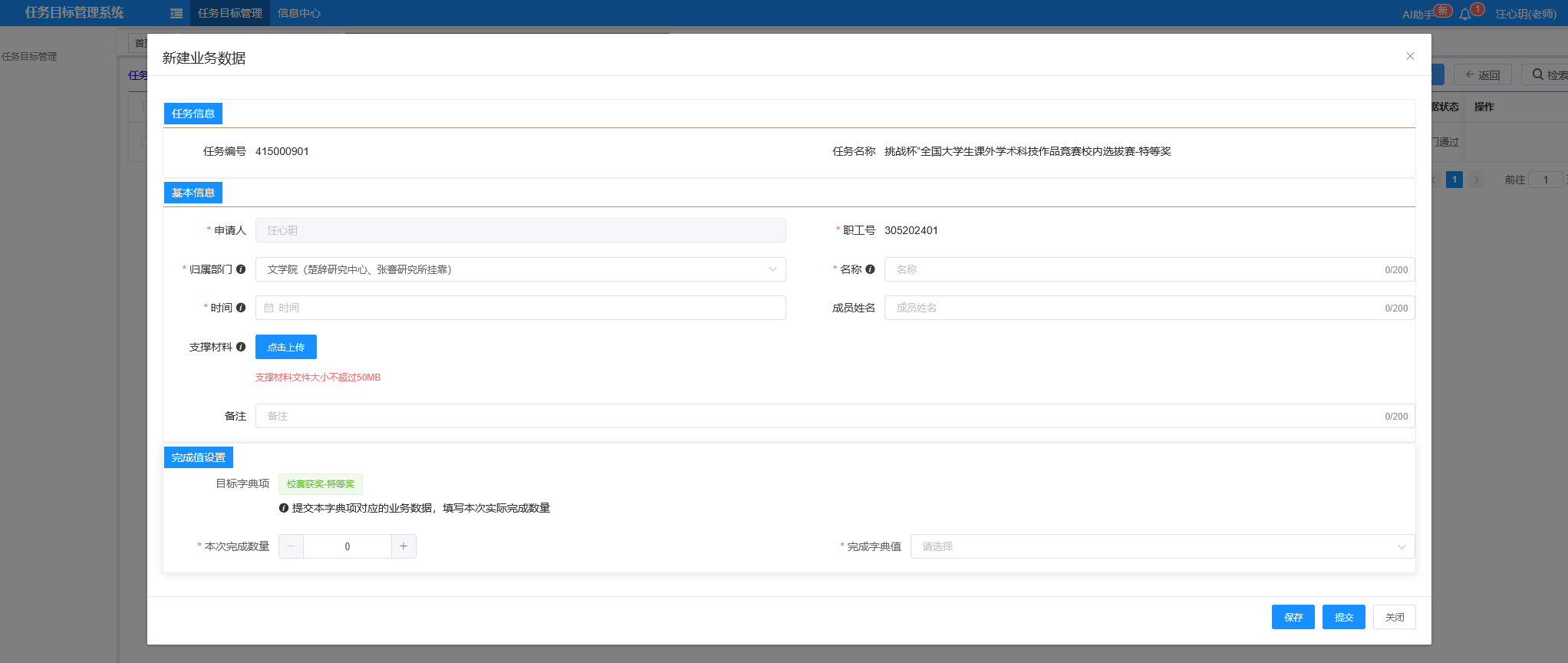Open 任务目标管理 top menu tab
The width and height of the screenshot is (1568, 663).
(230, 13)
